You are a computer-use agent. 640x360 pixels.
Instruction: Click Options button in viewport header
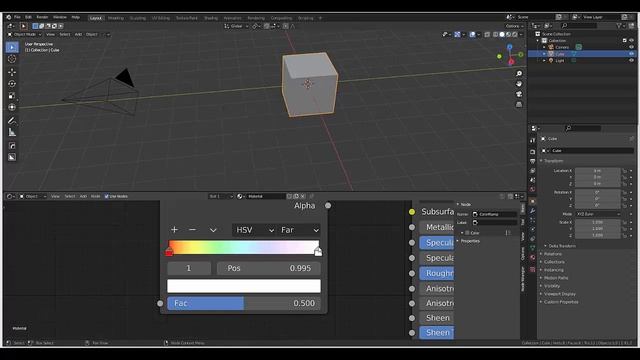515,26
